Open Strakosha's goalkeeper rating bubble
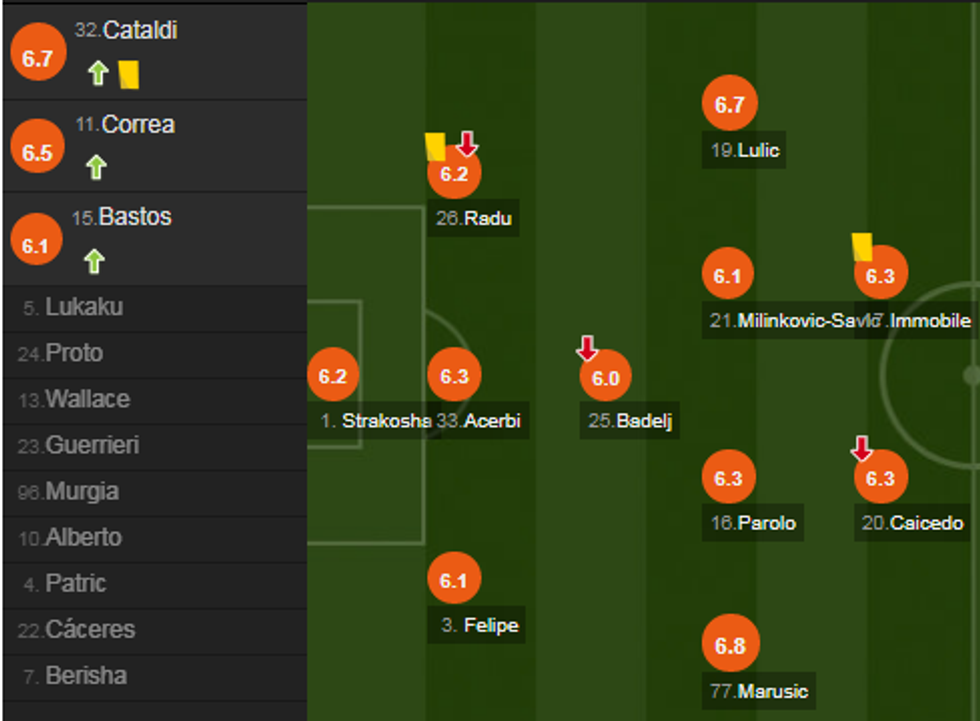This screenshot has width=980, height=721. [332, 376]
